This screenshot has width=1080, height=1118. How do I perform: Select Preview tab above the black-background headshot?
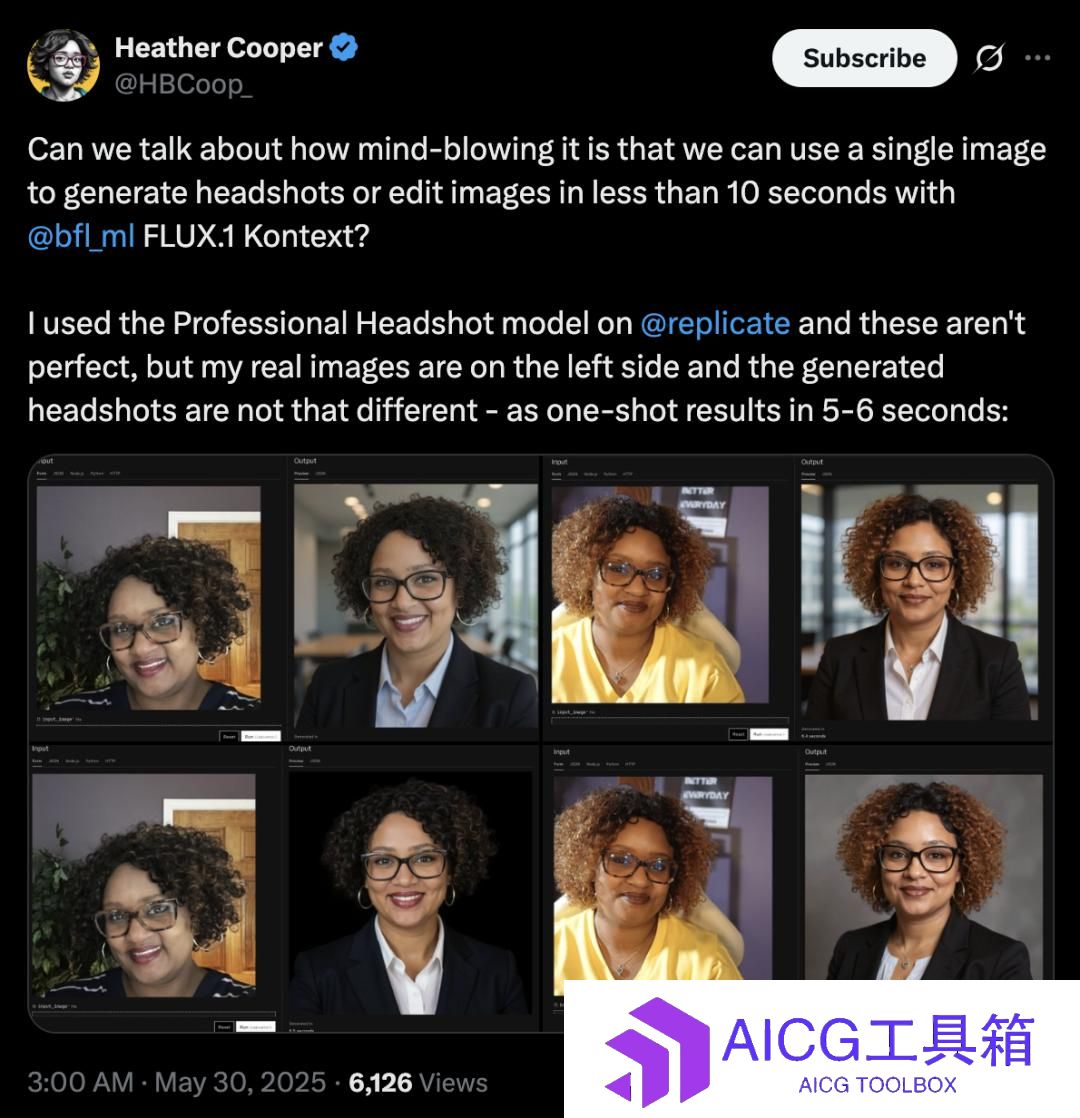[x=295, y=761]
